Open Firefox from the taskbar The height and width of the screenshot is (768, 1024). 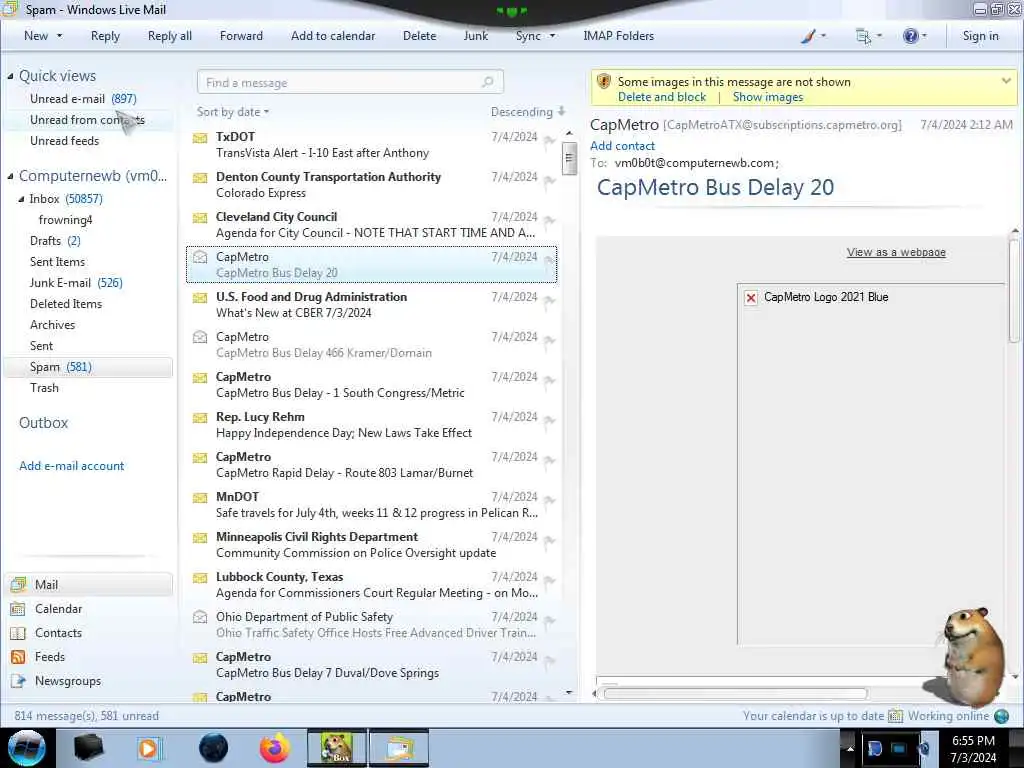275,748
